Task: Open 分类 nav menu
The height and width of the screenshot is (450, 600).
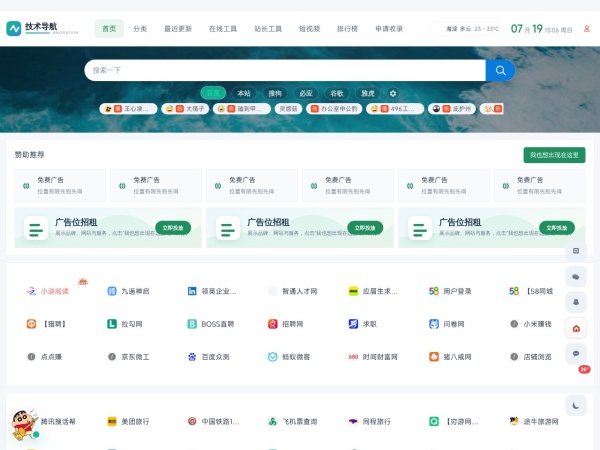Action: 140,29
